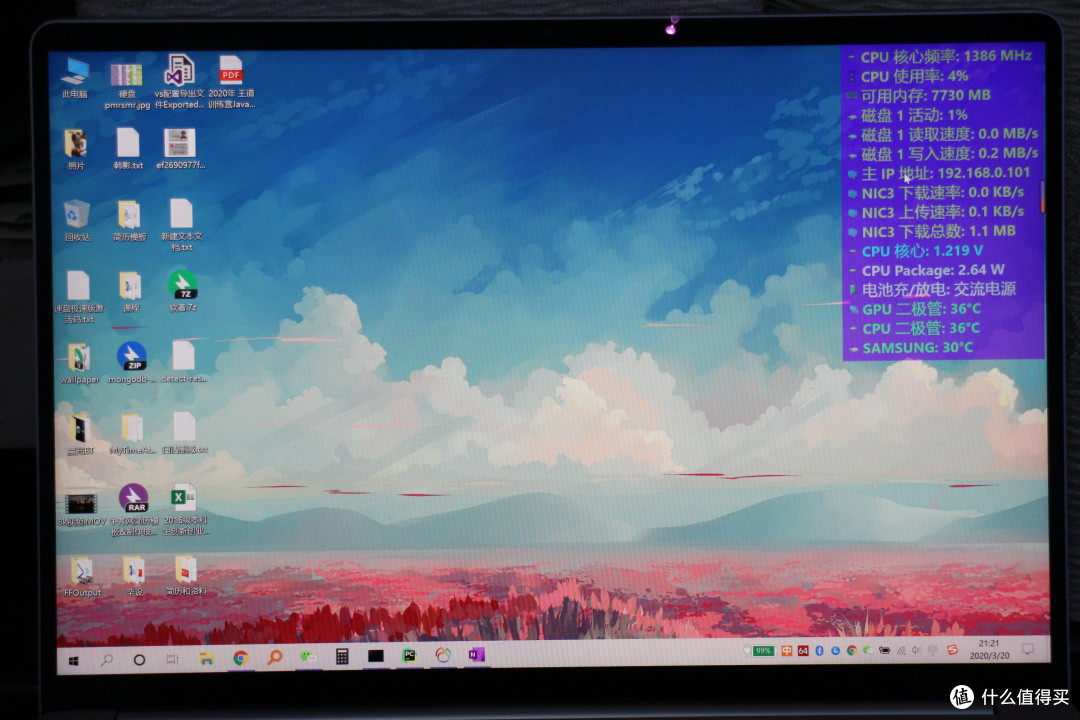This screenshot has width=1080, height=720.
Task: Click the Sogou input S tray icon
Action: (952, 649)
